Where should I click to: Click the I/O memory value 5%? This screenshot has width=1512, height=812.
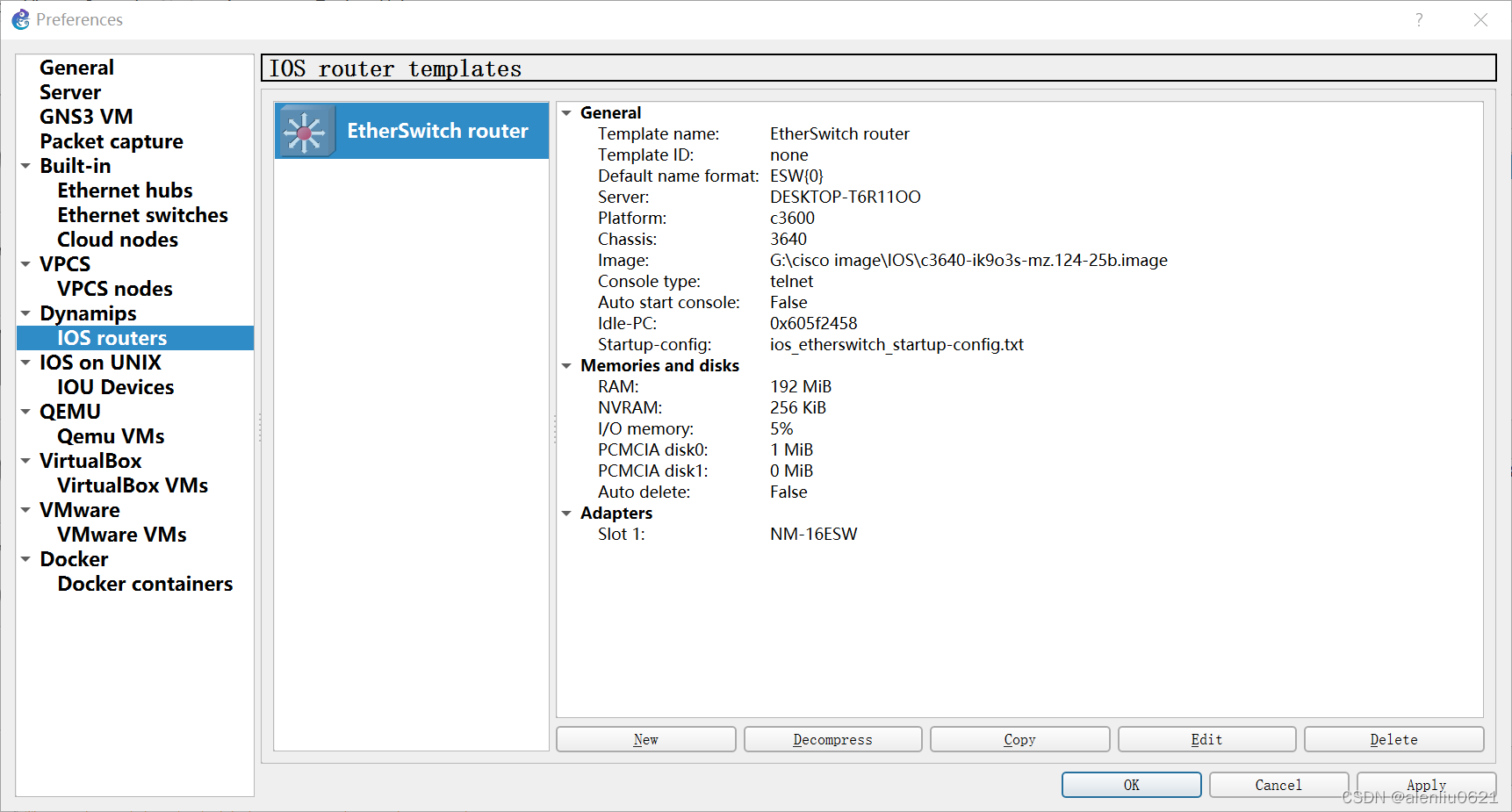pyautogui.click(x=781, y=429)
